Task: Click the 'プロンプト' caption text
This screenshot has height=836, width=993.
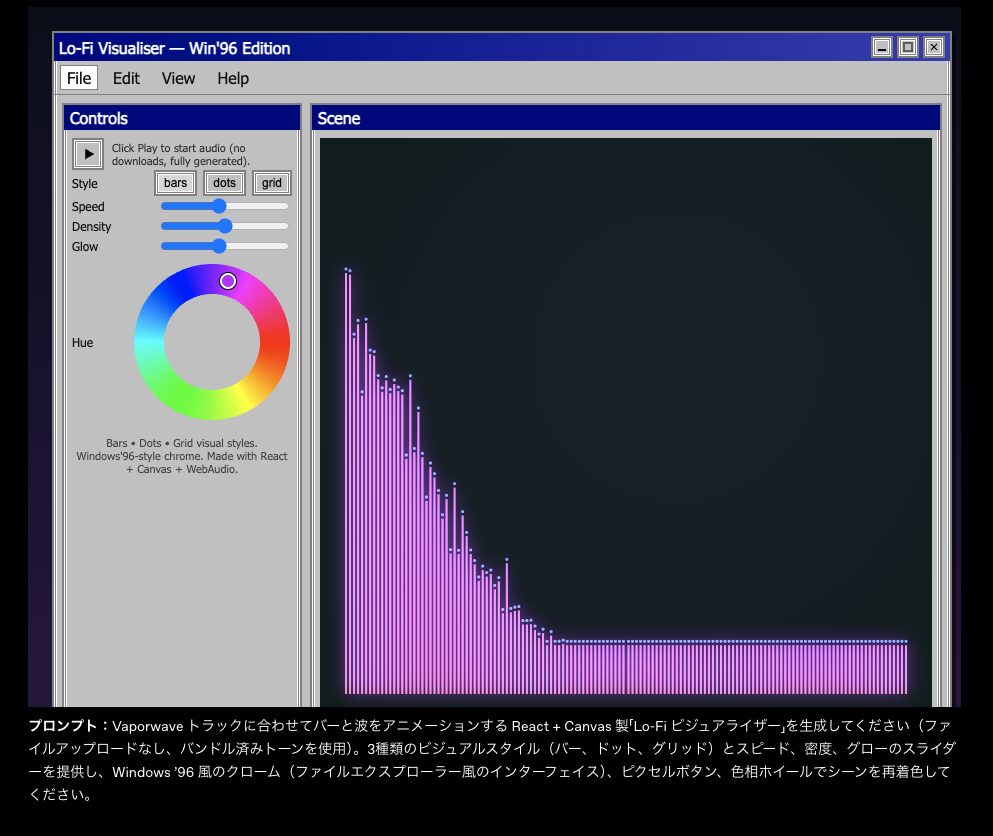Action: coord(63,726)
